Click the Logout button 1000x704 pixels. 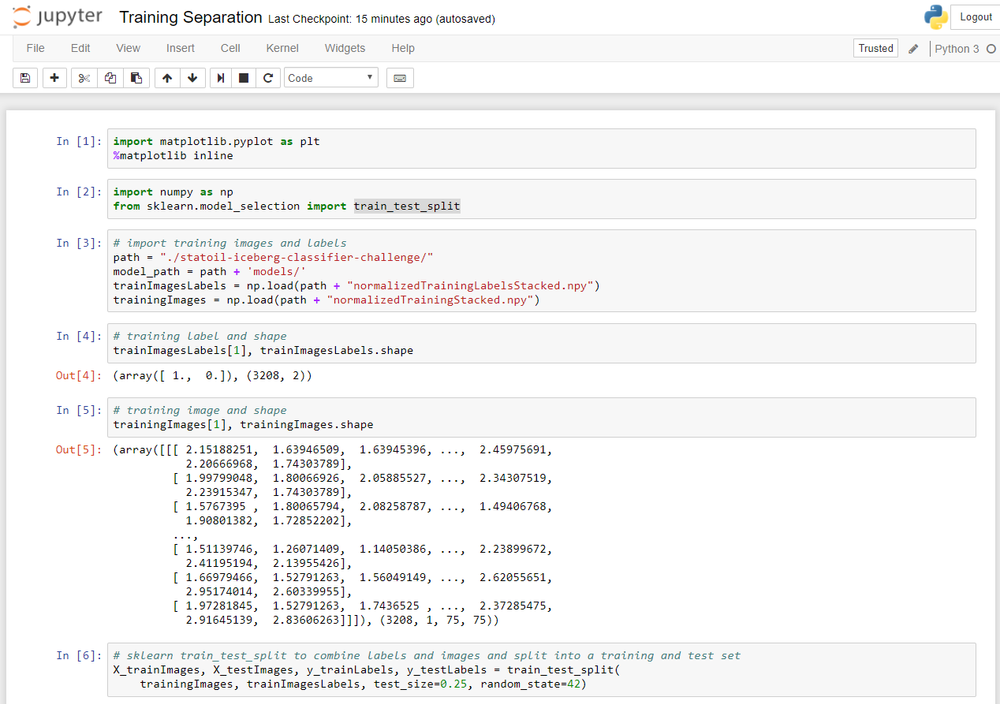[975, 17]
